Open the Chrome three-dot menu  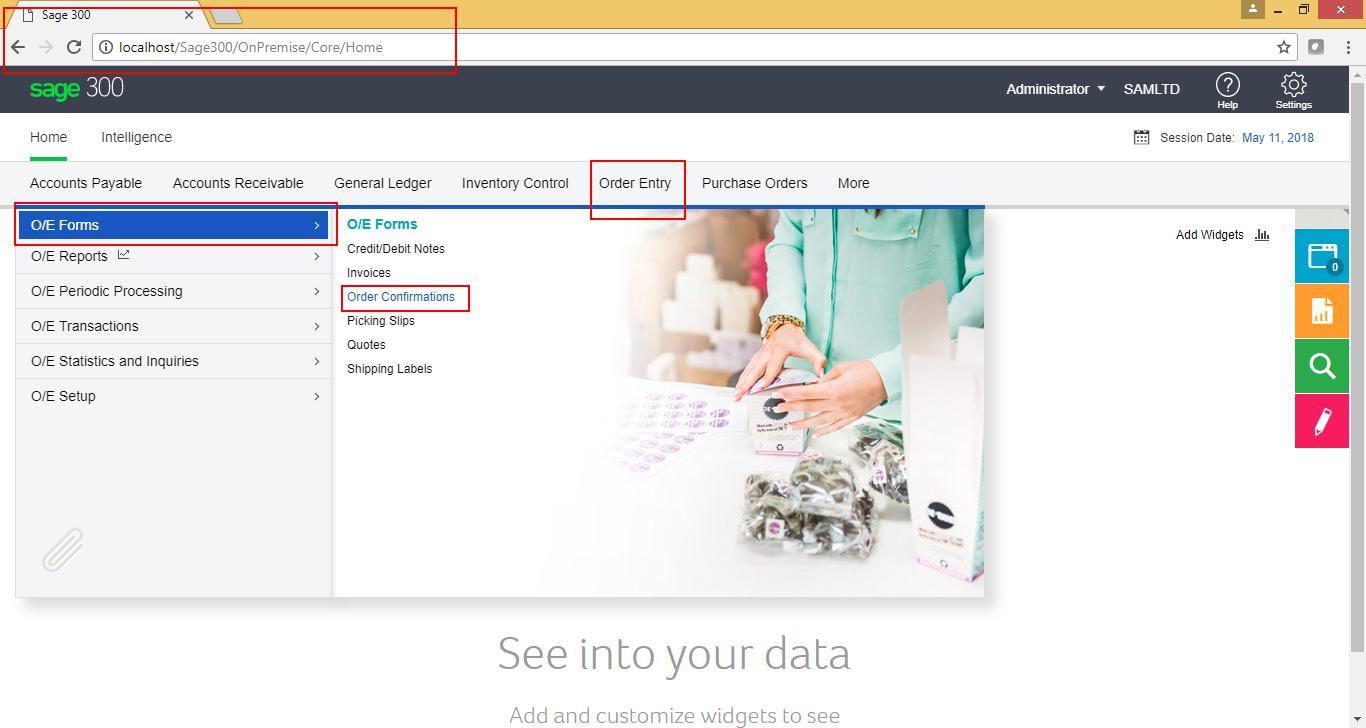tap(1347, 47)
